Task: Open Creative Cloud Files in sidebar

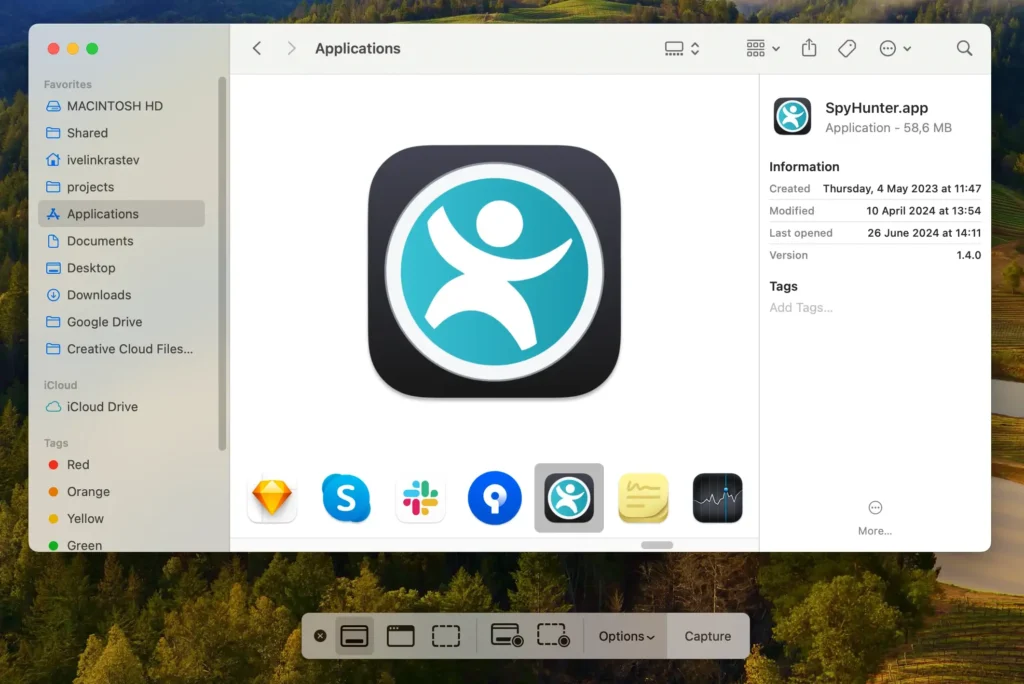Action: [x=121, y=349]
